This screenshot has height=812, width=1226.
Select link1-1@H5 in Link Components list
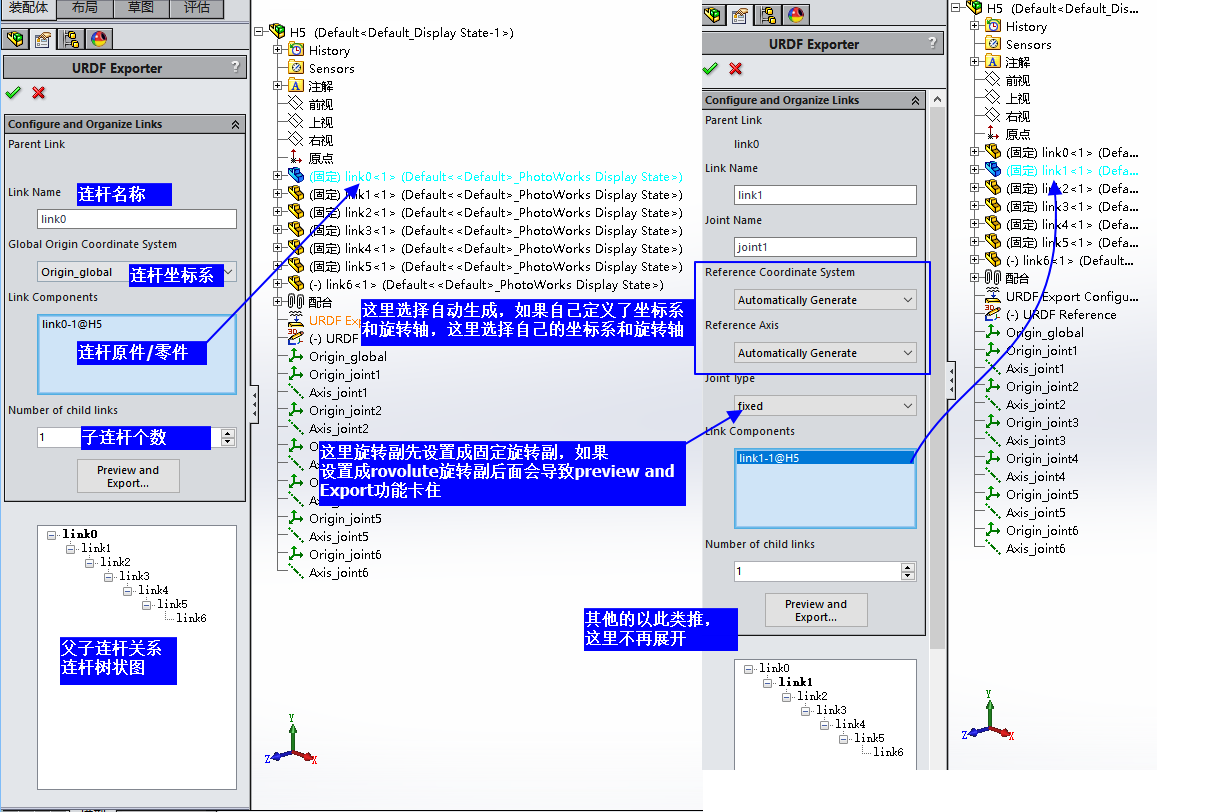pyautogui.click(x=825, y=458)
